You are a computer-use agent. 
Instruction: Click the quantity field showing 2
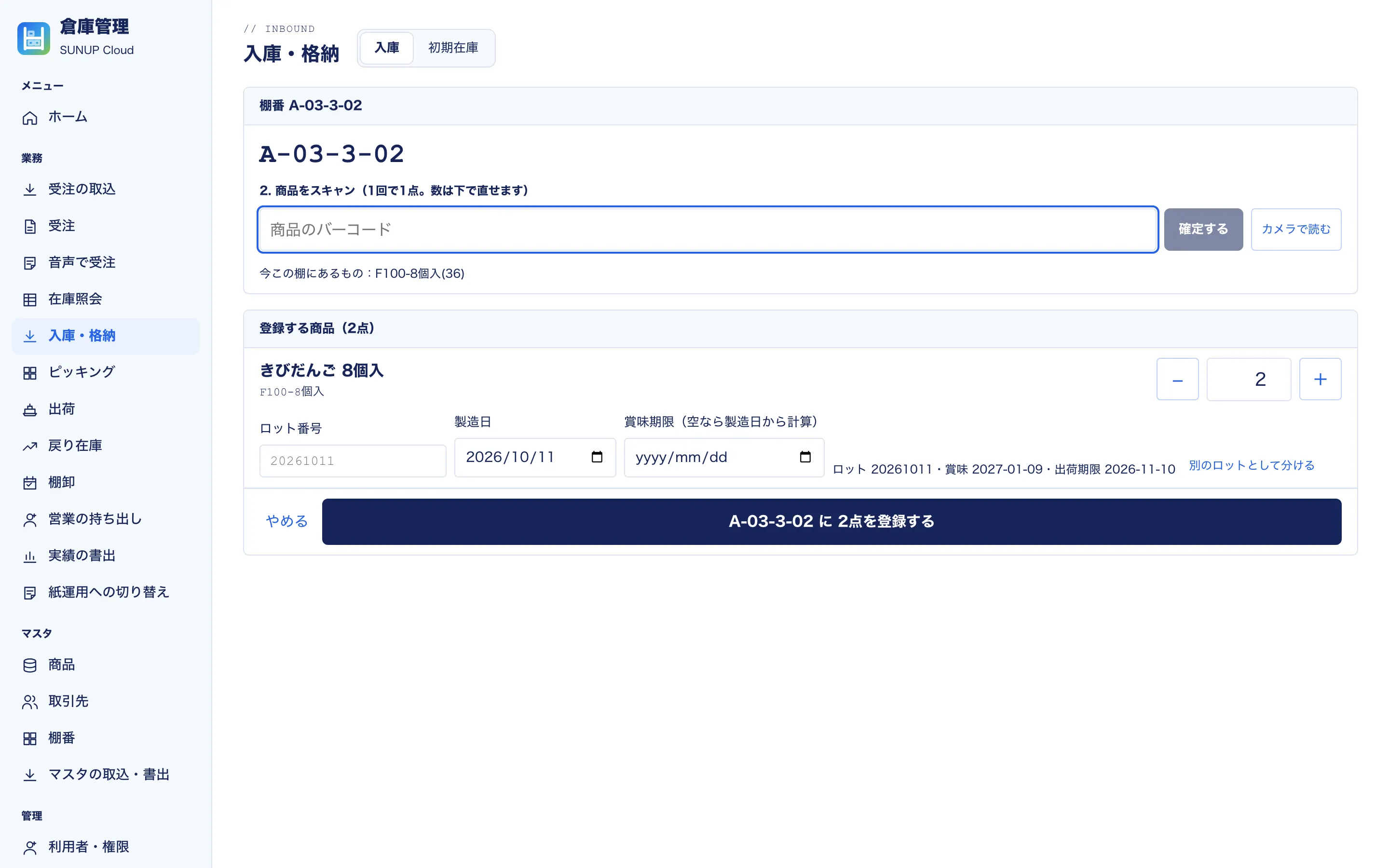(1248, 379)
